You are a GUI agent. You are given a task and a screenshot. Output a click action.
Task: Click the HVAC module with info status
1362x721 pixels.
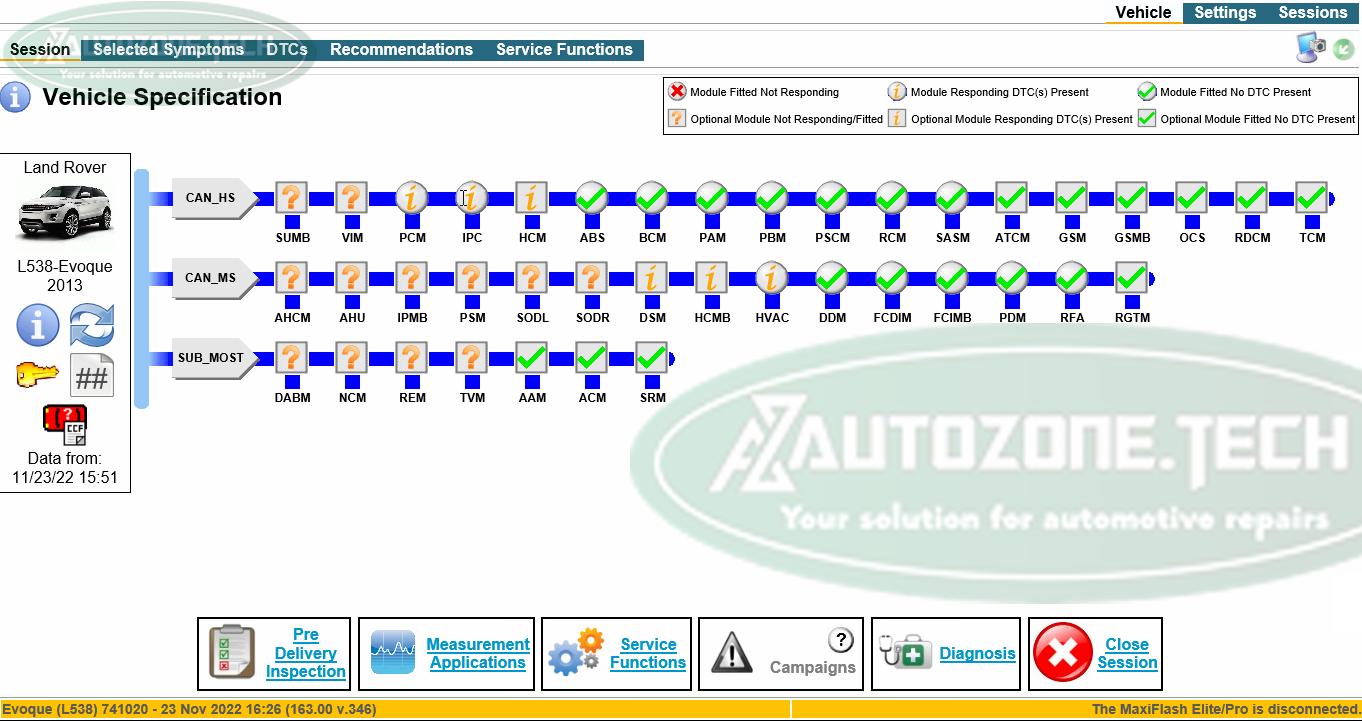(x=771, y=278)
